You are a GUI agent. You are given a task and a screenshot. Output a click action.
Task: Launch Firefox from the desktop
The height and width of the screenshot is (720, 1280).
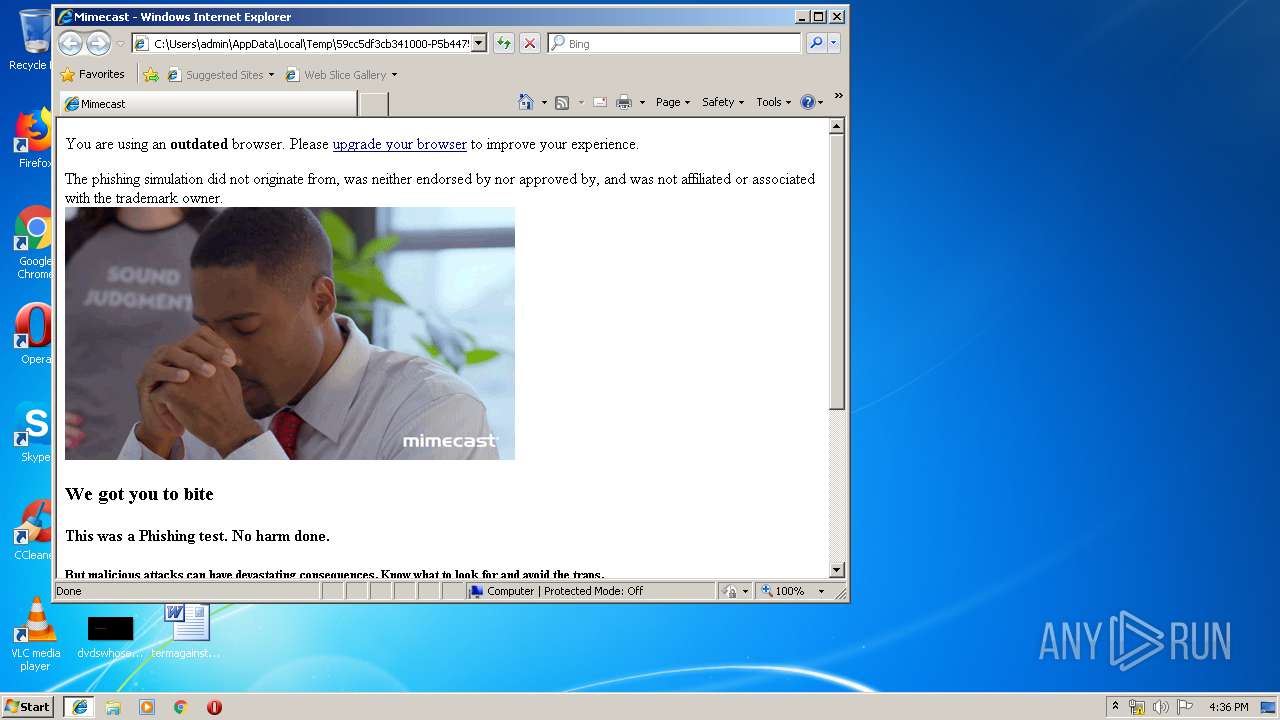[34, 138]
